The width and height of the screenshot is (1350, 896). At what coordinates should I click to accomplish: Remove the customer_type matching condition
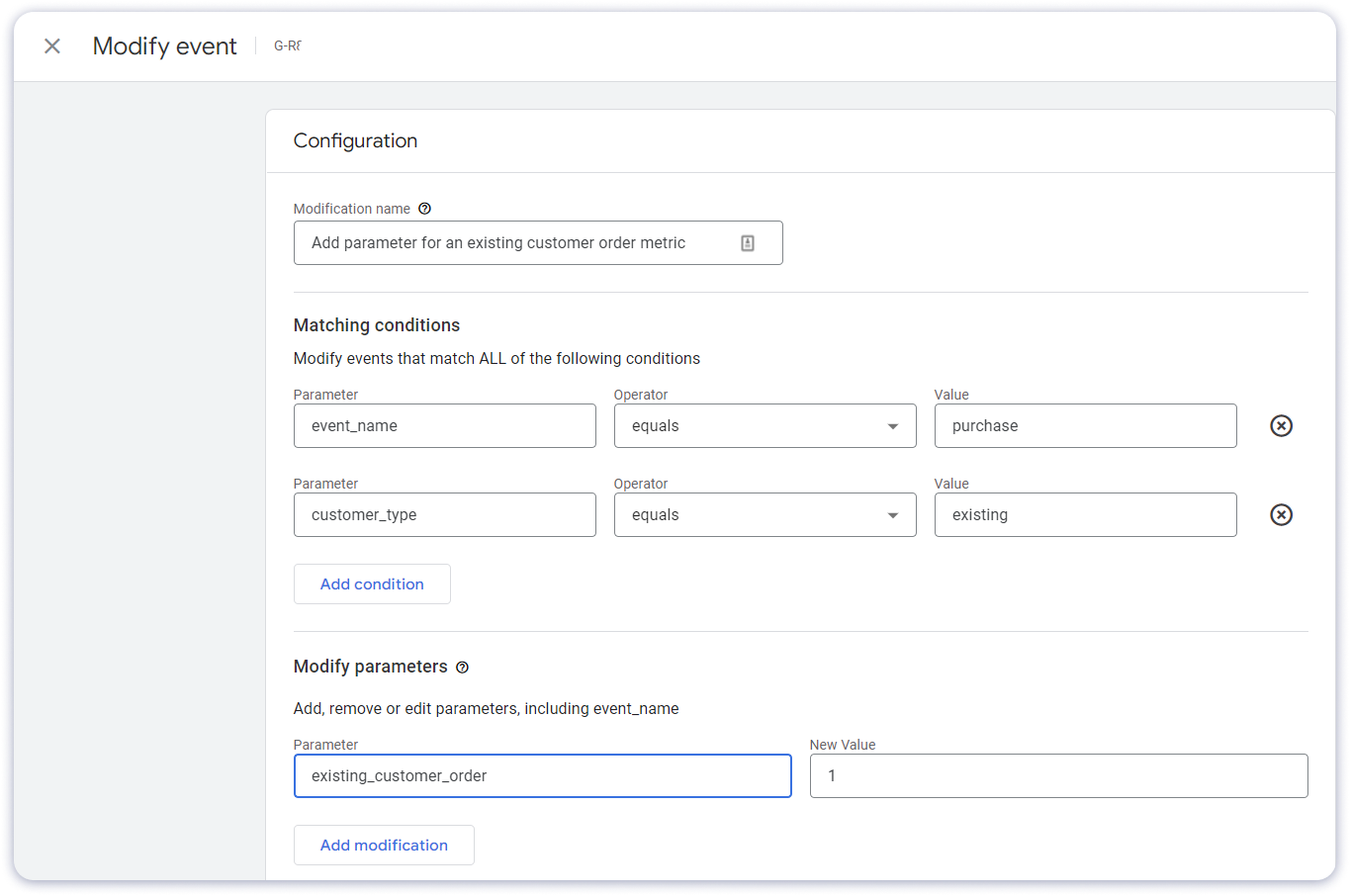(1281, 514)
